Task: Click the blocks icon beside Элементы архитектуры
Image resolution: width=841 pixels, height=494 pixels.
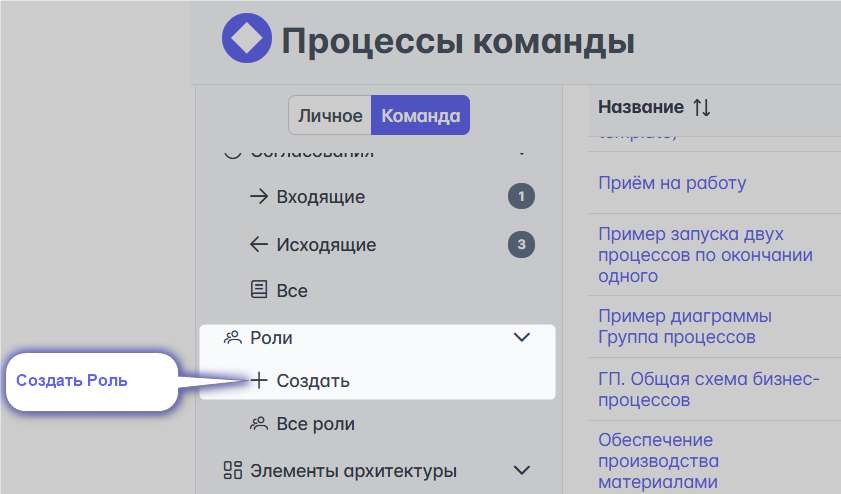Action: [x=233, y=470]
